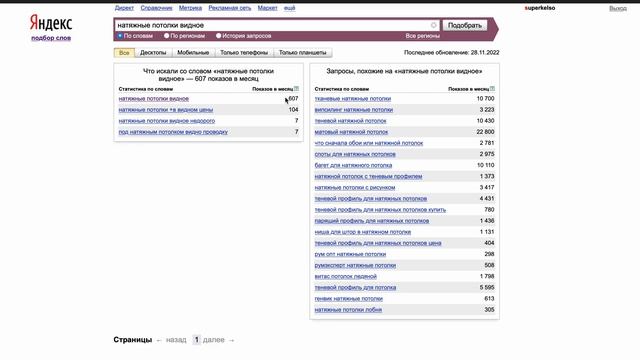The width and height of the screenshot is (640, 360).
Task: Open query под натяжным потолком видно проводку
Action: (x=173, y=132)
